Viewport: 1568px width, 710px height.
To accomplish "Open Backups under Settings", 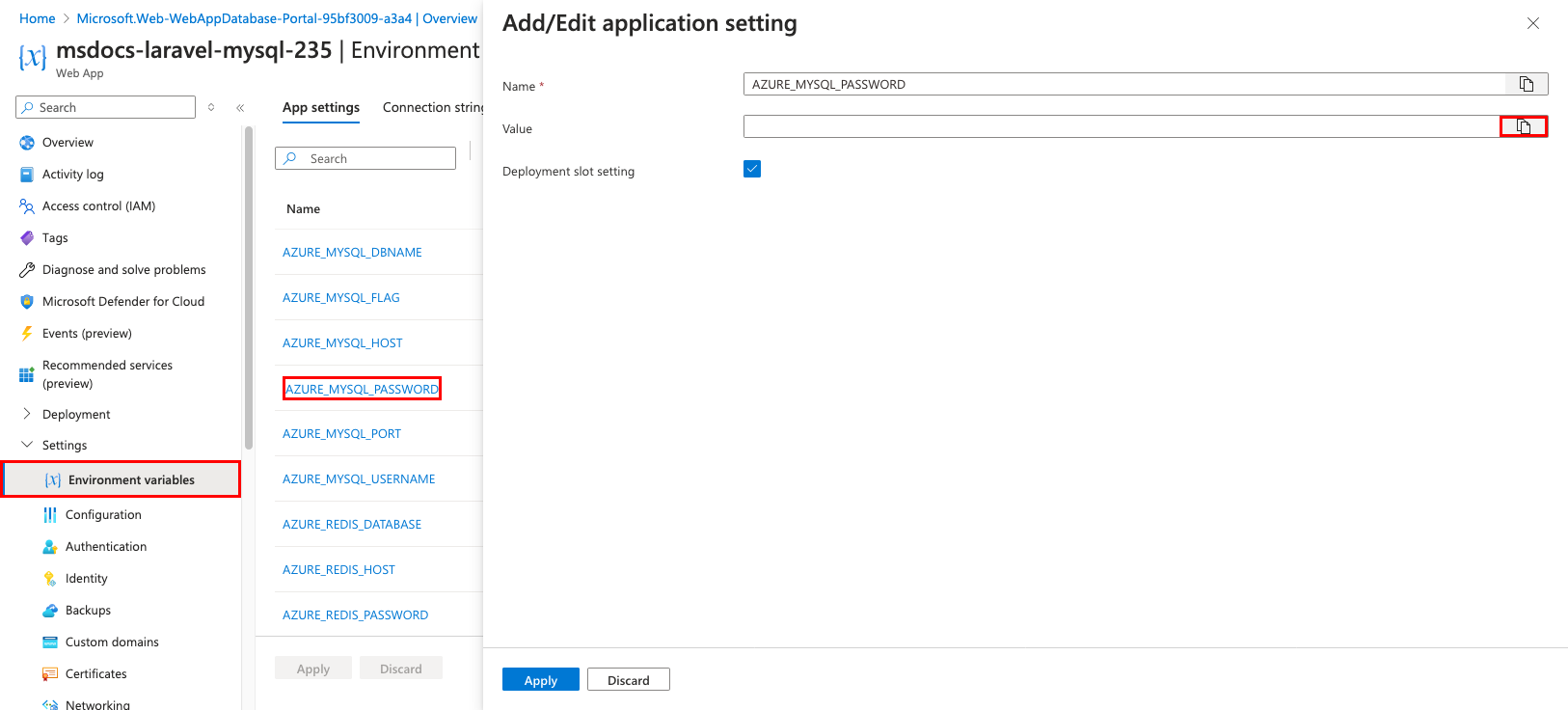I will click(x=88, y=610).
